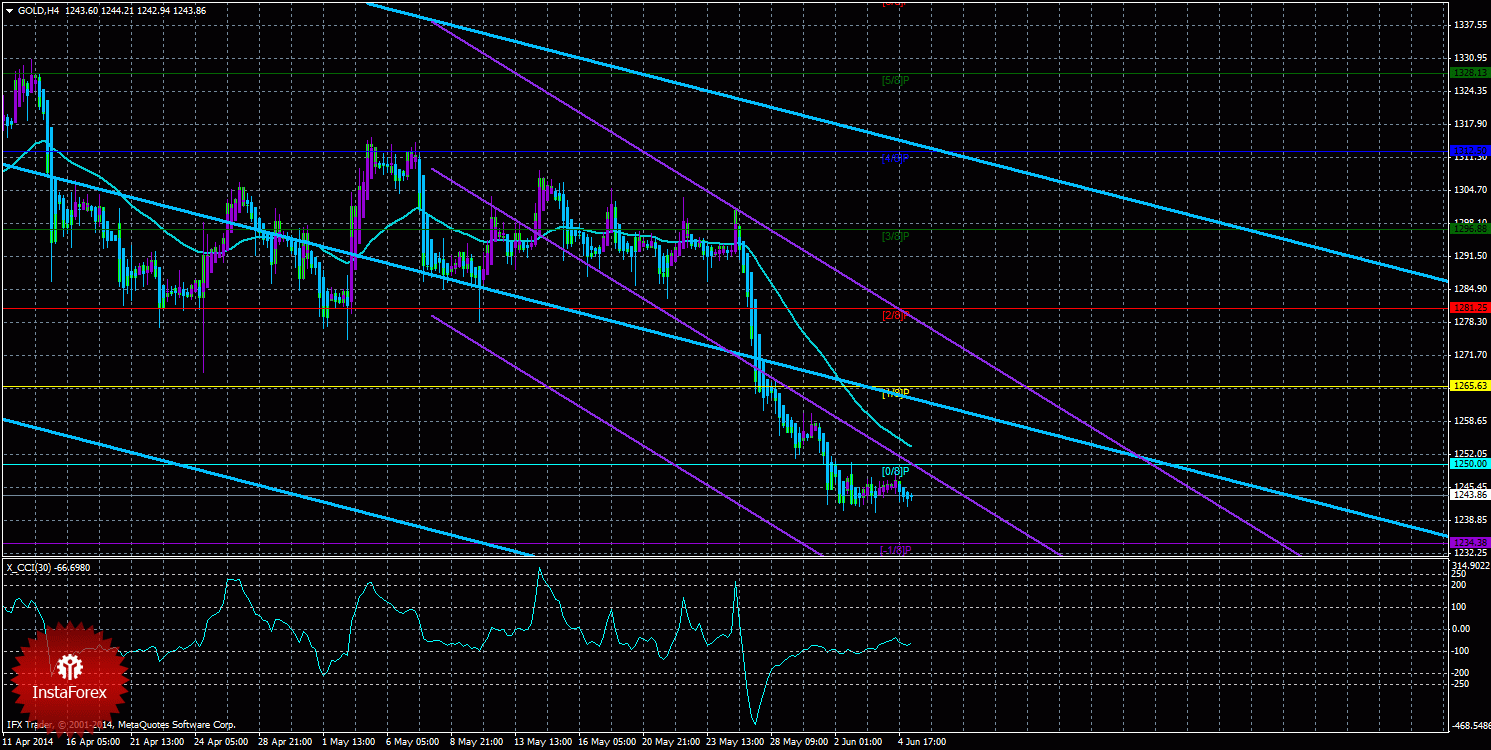1491x750 pixels.
Task: Click the 11 Apr 2014 date label
Action: tap(28, 743)
